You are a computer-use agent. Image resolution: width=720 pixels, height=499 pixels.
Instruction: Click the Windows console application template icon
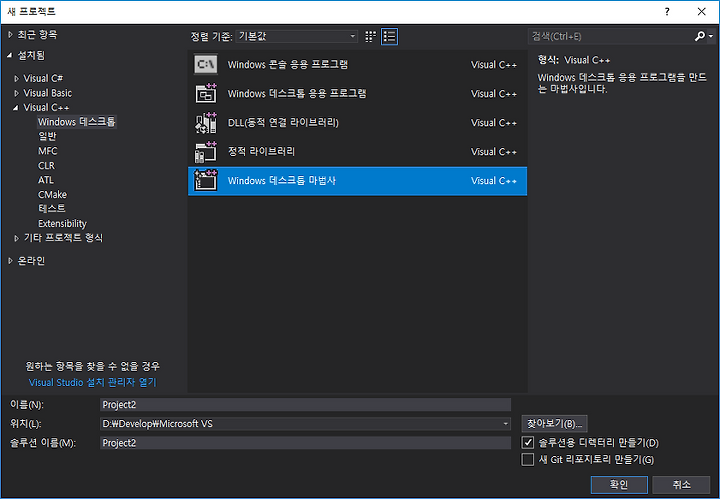[x=205, y=65]
